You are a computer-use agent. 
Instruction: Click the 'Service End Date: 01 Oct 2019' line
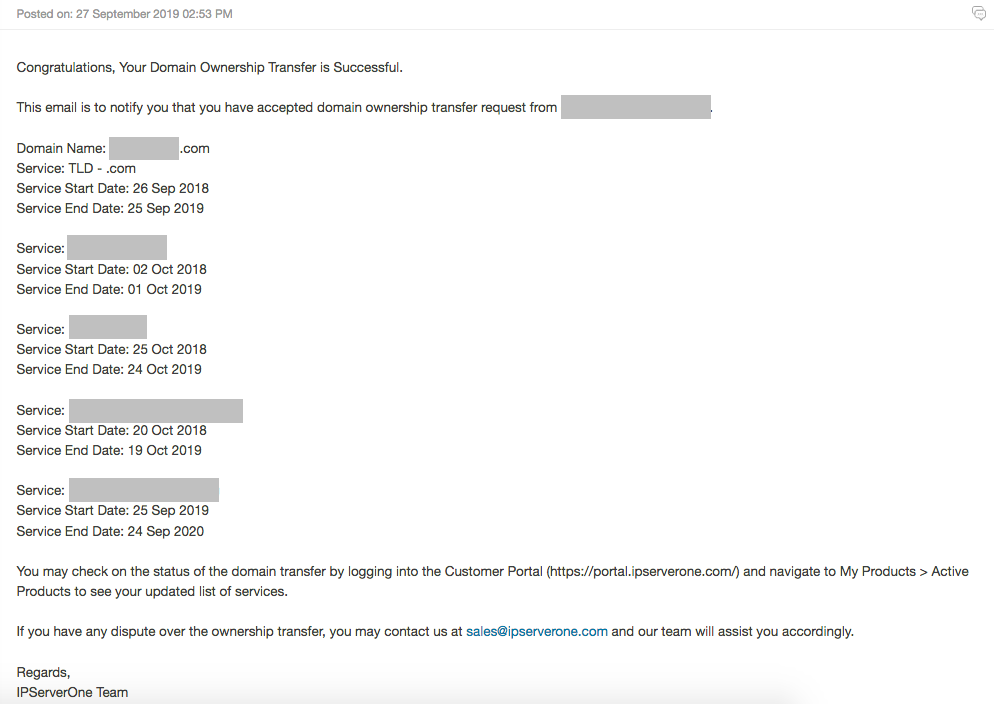(109, 290)
